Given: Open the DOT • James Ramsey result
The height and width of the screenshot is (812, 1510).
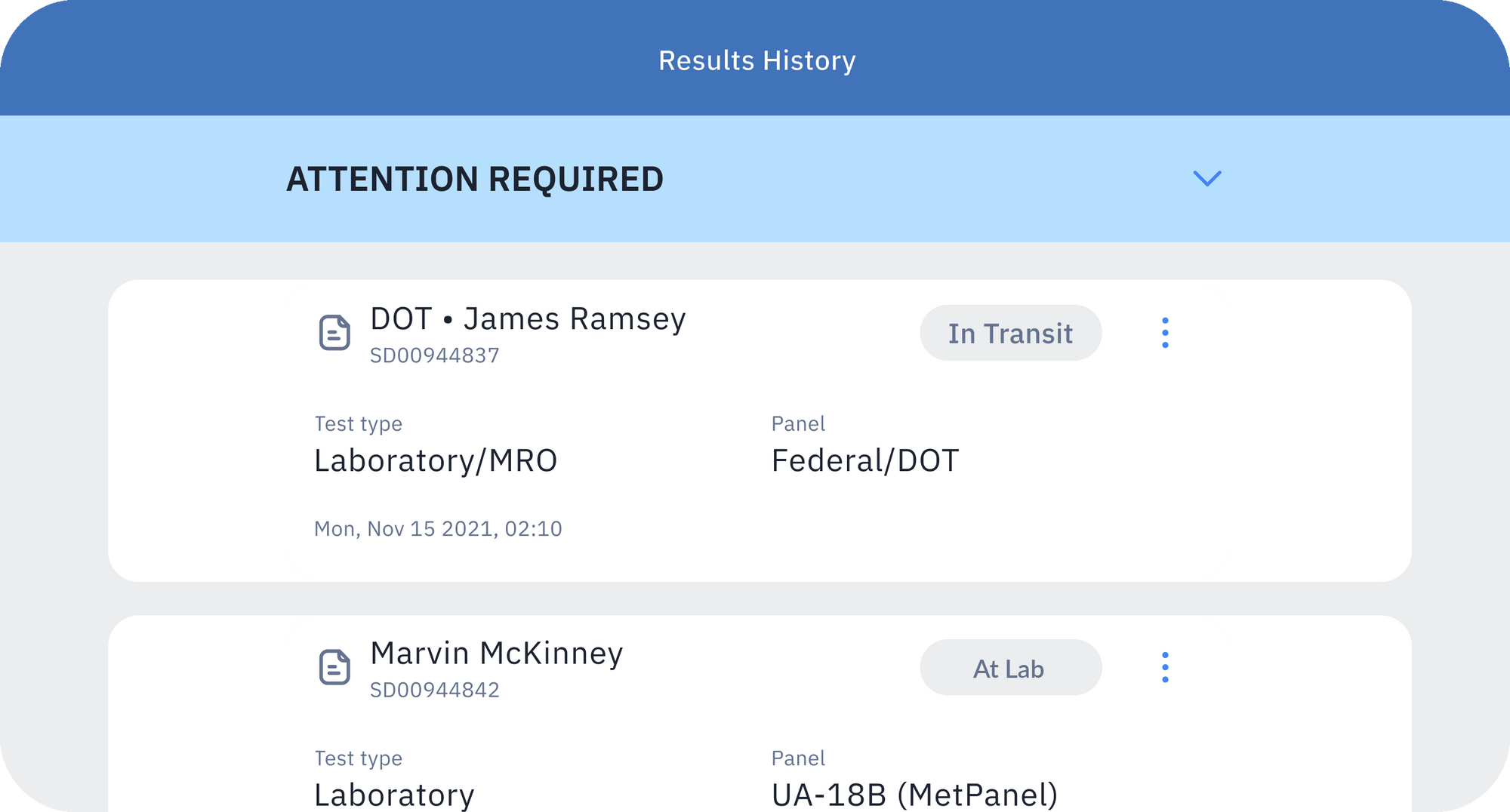Looking at the screenshot, I should tap(528, 319).
